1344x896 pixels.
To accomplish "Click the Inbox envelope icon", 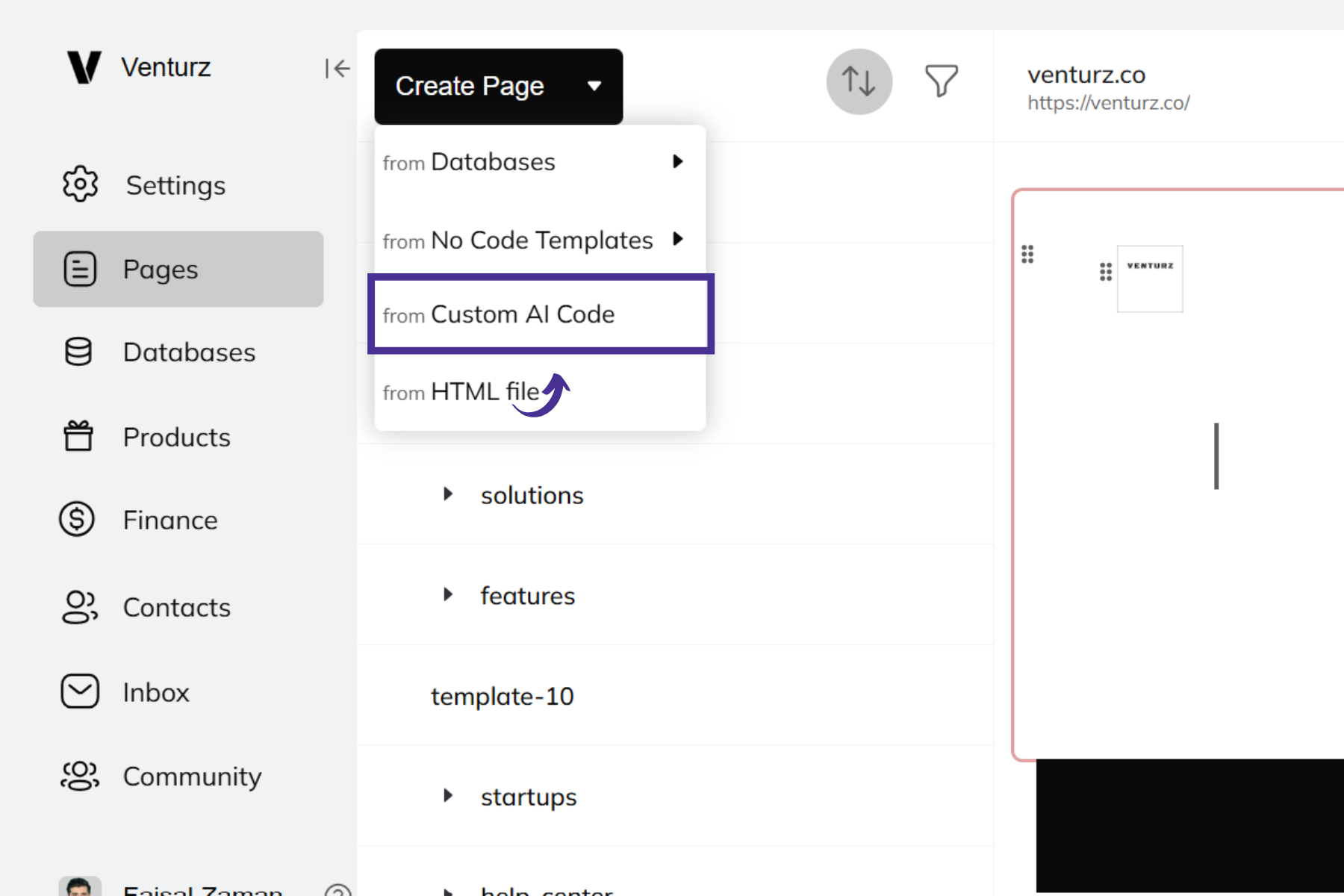I will point(80,691).
